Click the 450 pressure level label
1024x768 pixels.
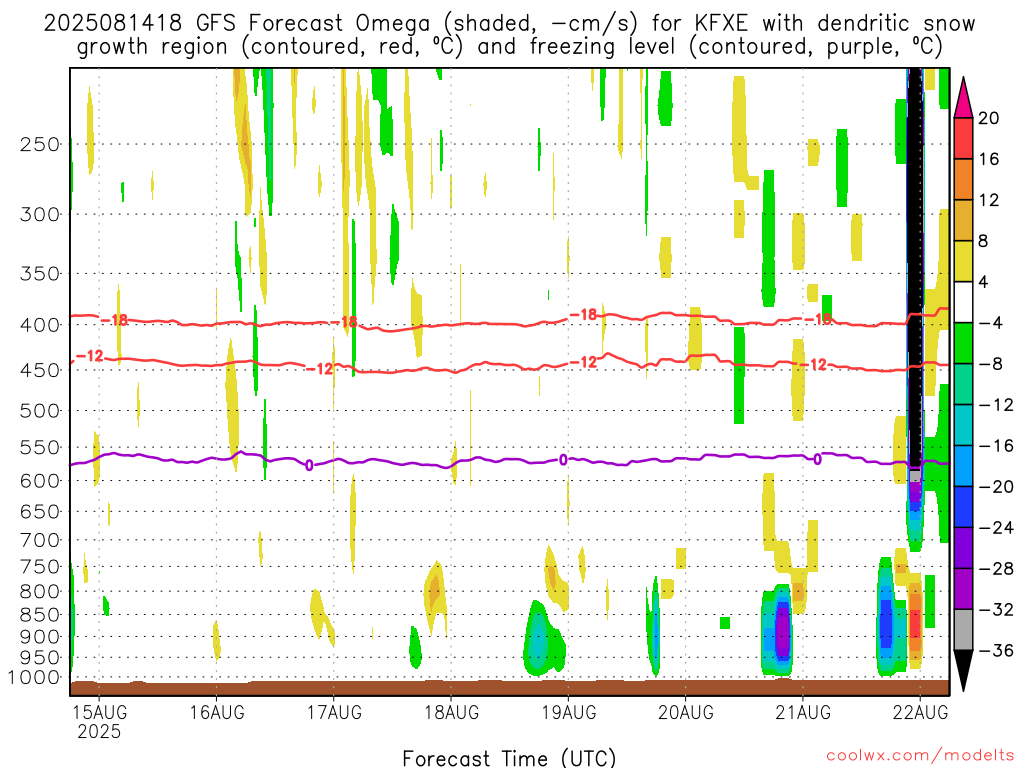(40, 370)
